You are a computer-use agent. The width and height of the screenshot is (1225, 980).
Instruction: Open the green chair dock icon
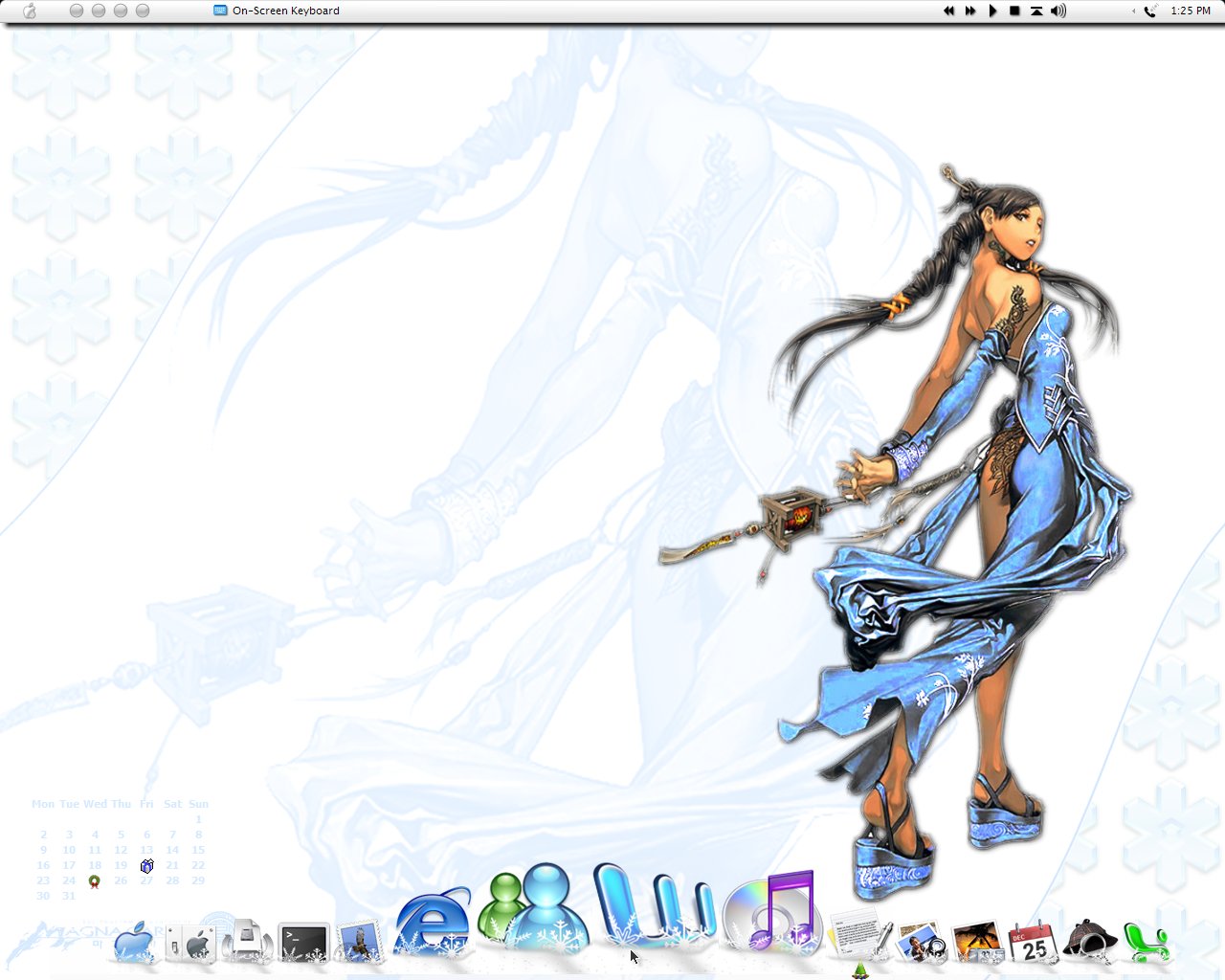point(1146,942)
